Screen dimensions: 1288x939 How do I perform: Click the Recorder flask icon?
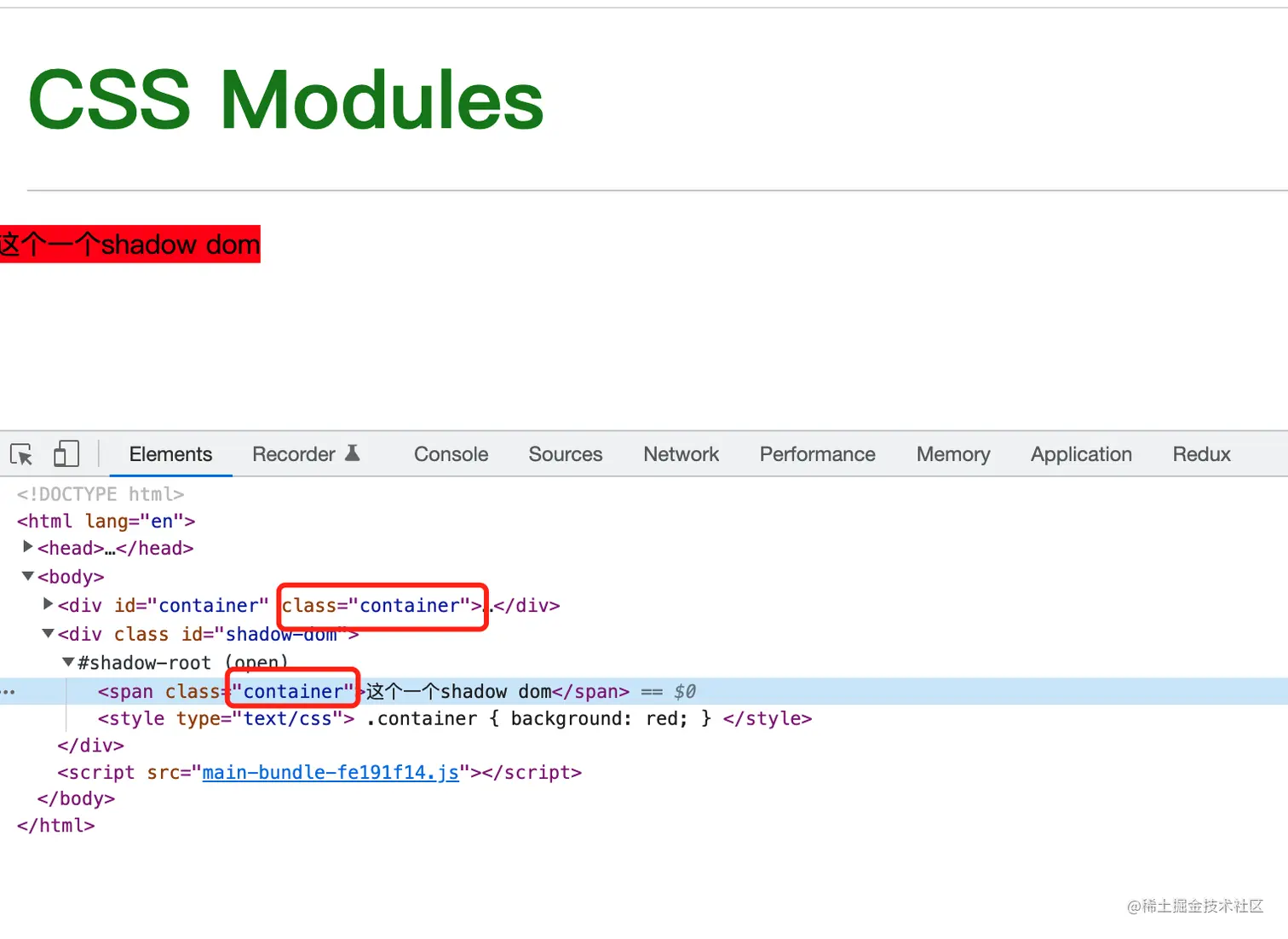tap(353, 453)
